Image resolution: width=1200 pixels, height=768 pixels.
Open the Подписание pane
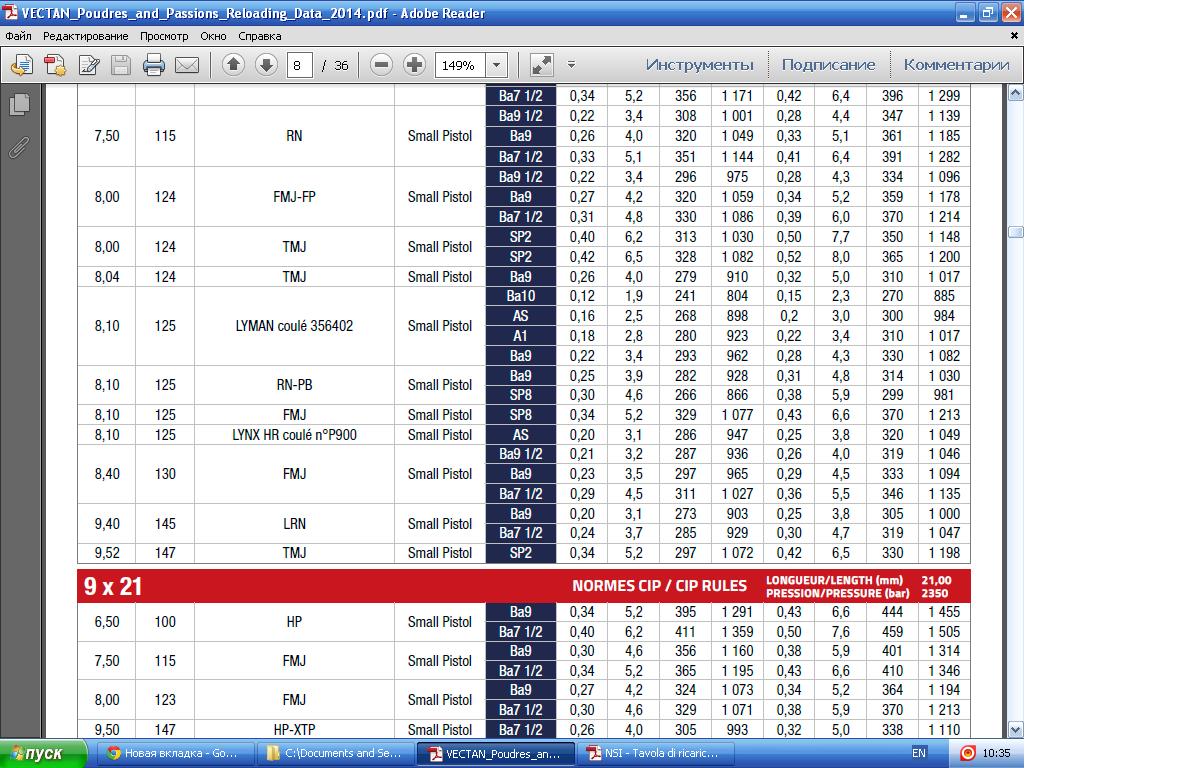(828, 65)
